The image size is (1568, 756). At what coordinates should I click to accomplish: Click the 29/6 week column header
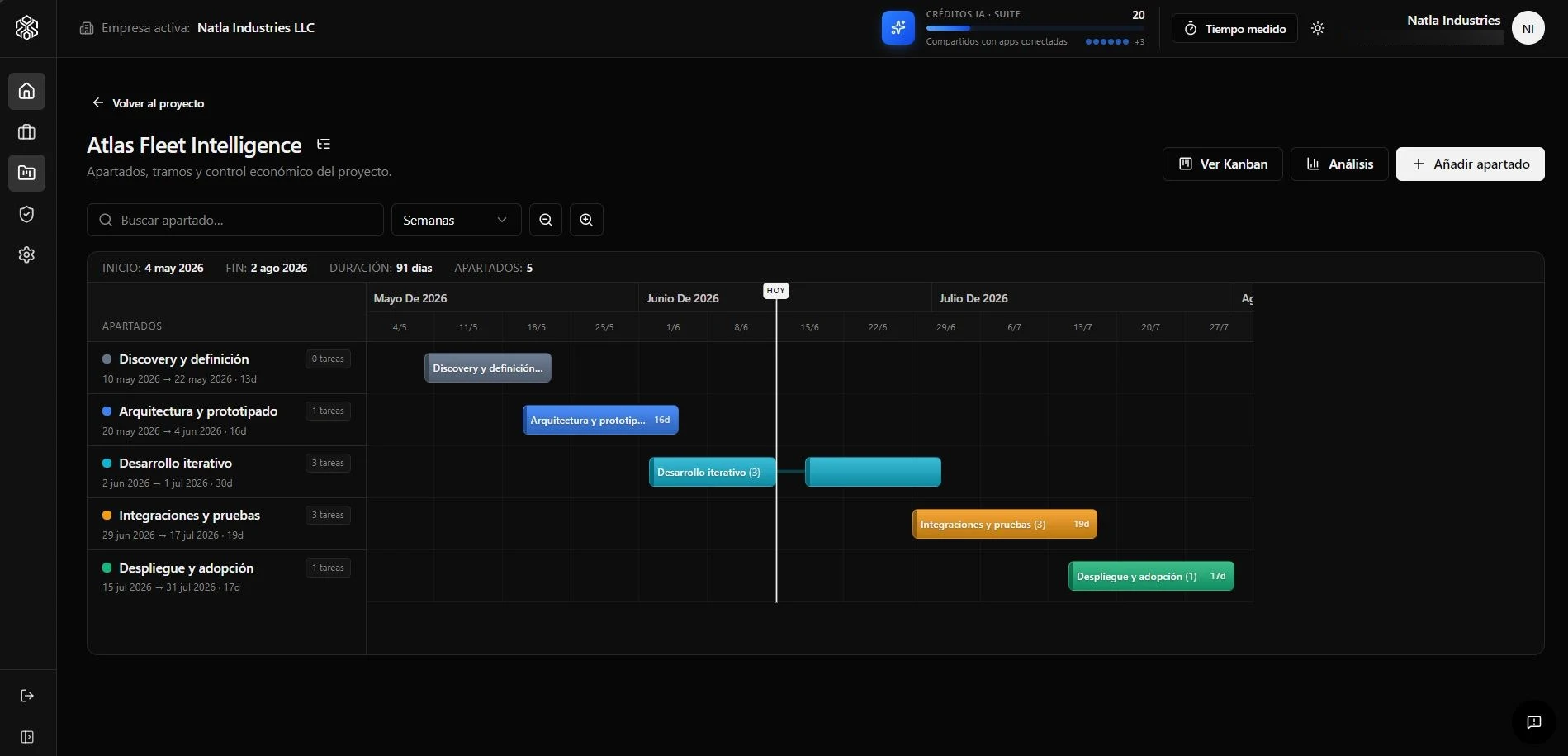pos(945,327)
